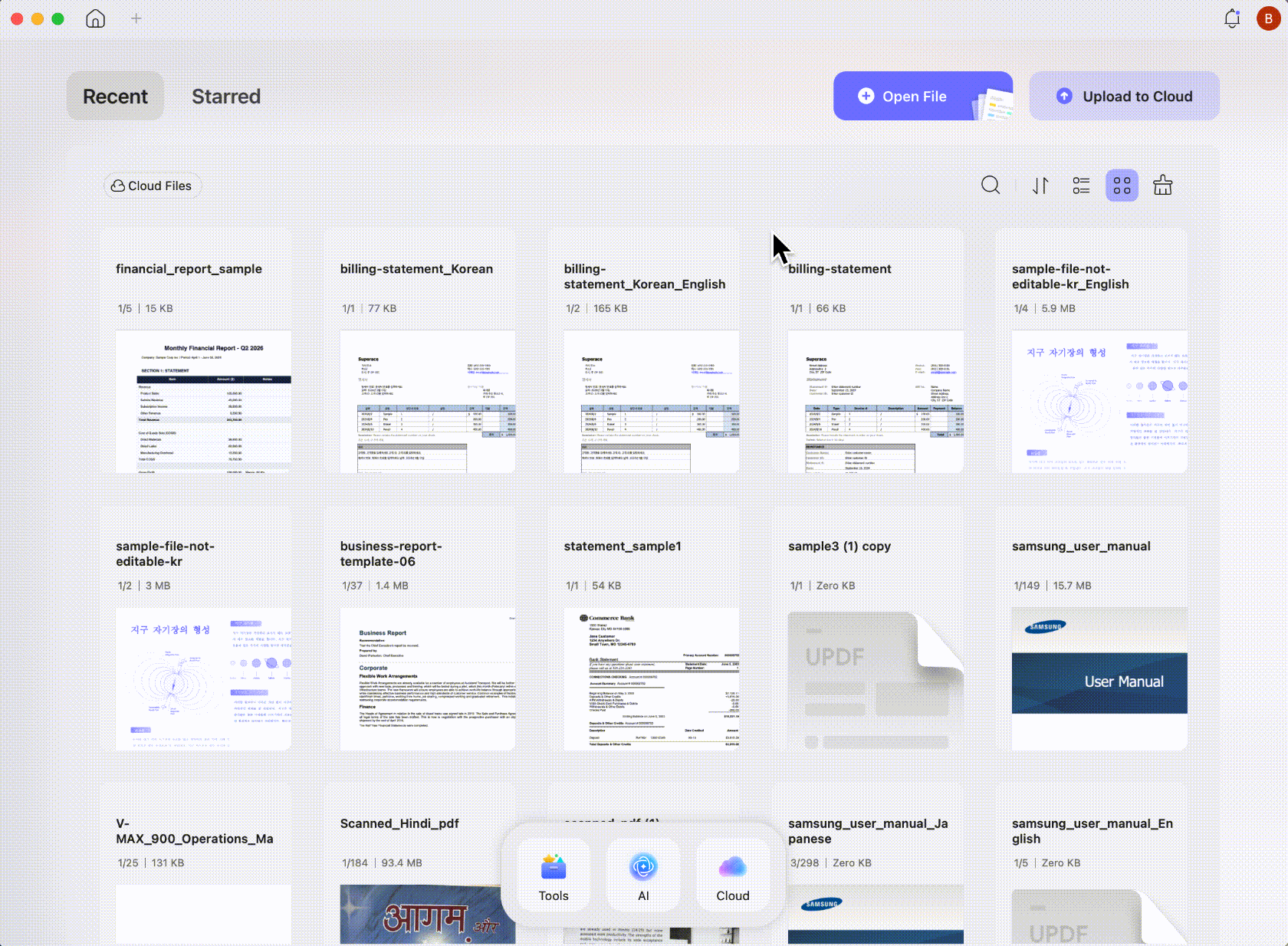The height and width of the screenshot is (946, 1288).
Task: Select file name samsung_user_manual
Action: [1081, 547]
